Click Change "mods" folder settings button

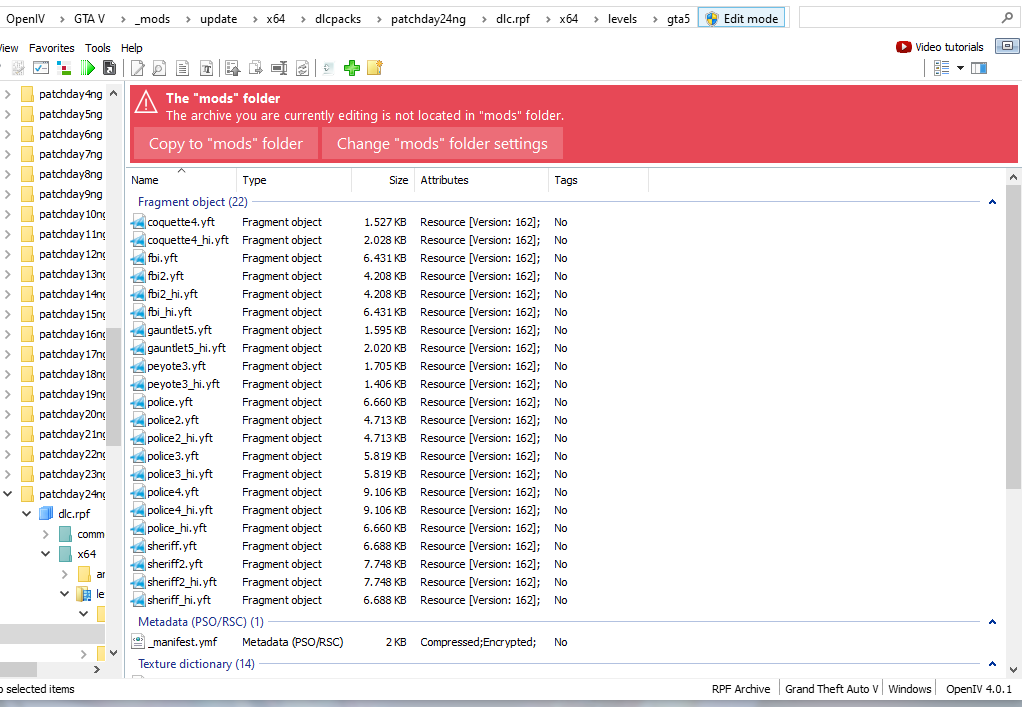(x=442, y=143)
